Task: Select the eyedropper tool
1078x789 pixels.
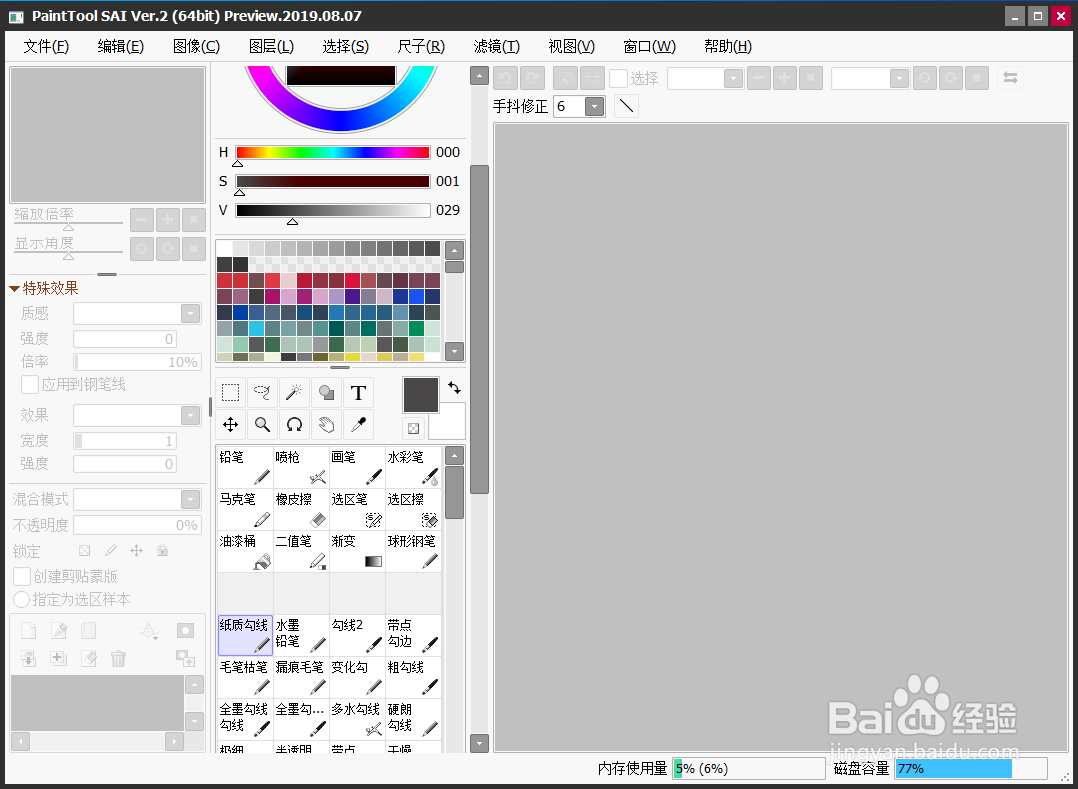Action: [358, 425]
